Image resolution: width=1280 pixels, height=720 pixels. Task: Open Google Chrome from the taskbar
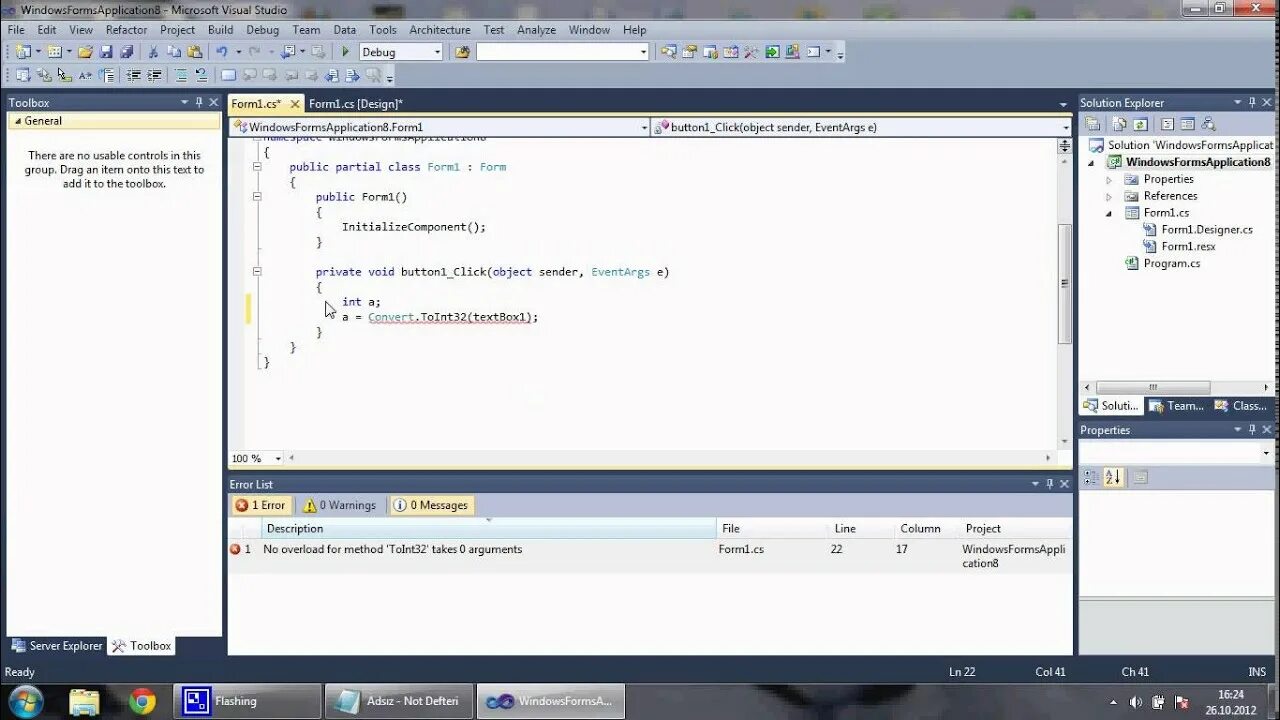[142, 701]
